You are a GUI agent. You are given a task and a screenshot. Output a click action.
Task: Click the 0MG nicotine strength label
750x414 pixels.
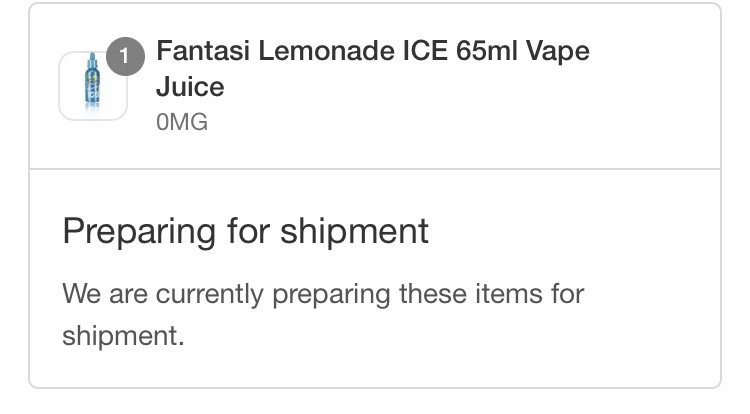(x=181, y=123)
